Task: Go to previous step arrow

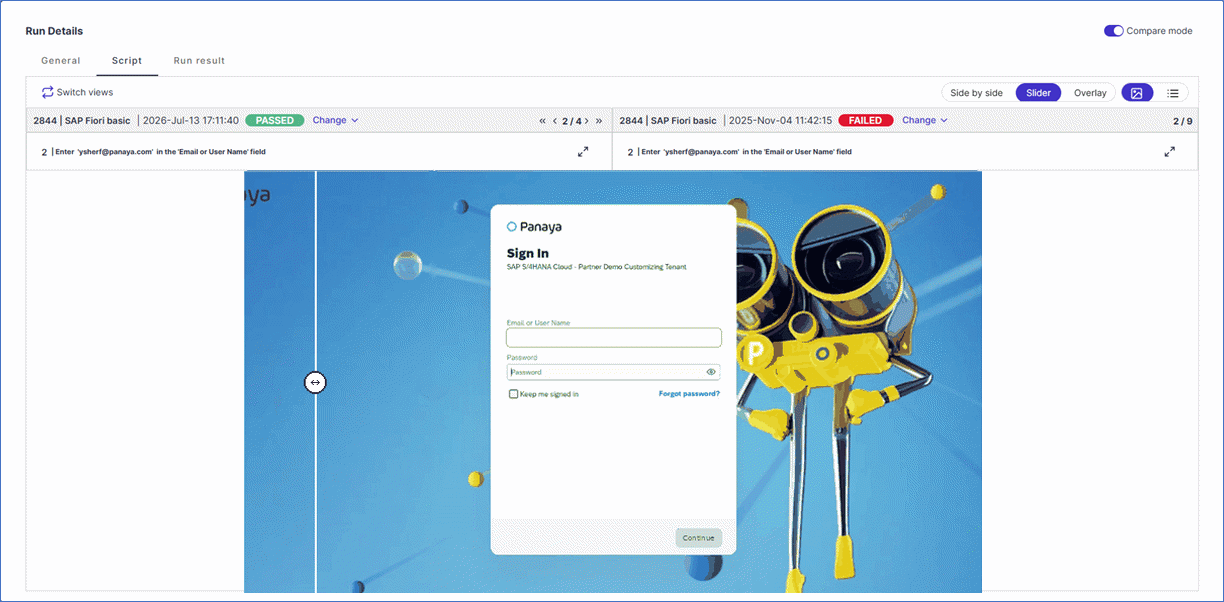Action: coord(555,121)
